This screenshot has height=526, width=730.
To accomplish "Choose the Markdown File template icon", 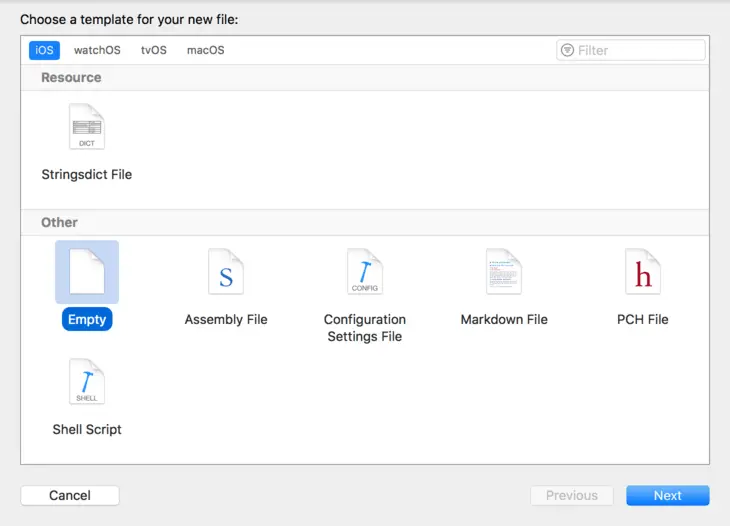I will point(504,272).
